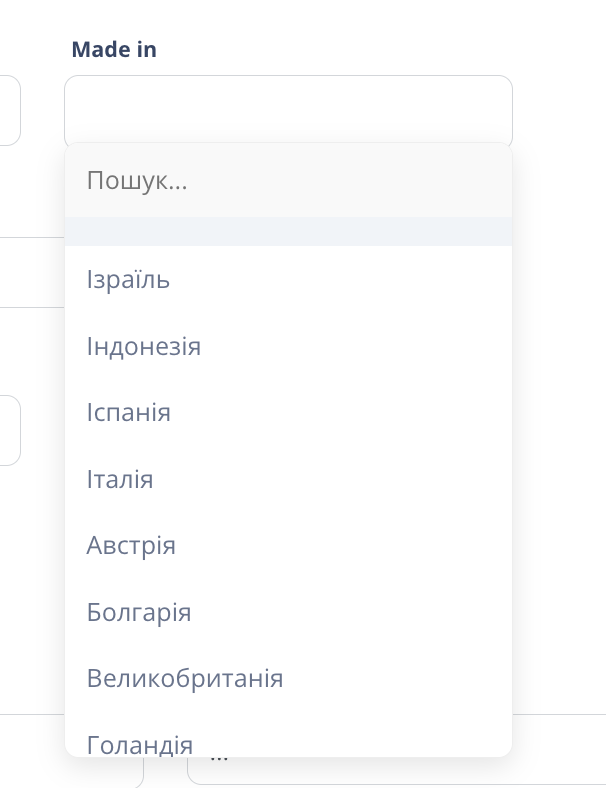Select Австрія from the list

[131, 546]
